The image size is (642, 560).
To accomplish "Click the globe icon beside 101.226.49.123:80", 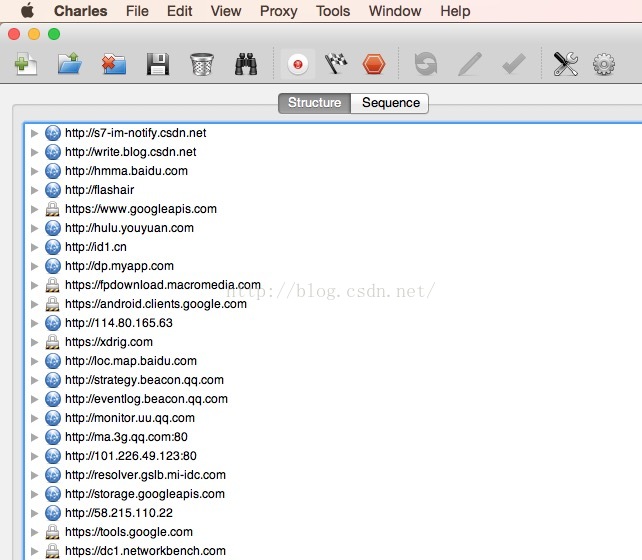I will coord(53,456).
